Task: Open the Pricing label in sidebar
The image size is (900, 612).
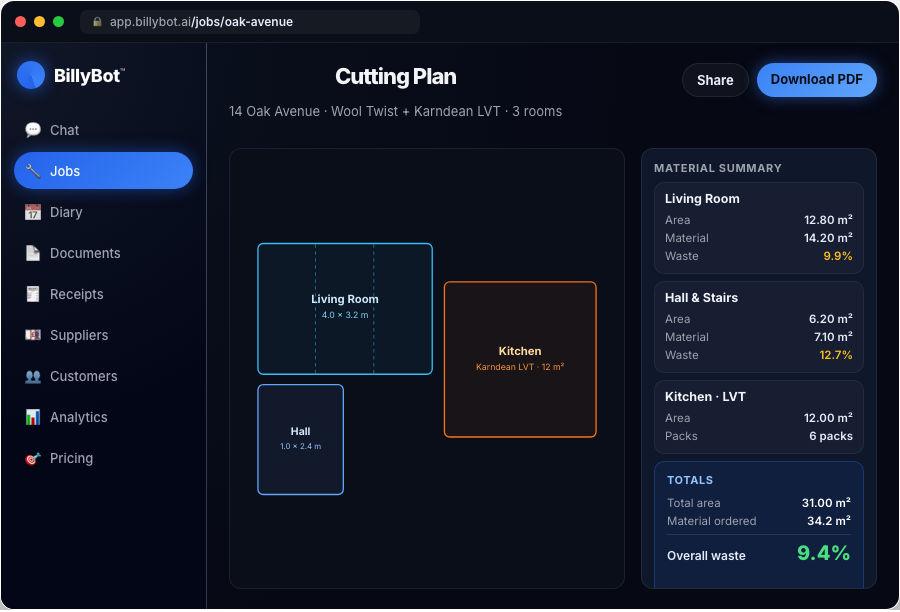Action: [x=71, y=458]
